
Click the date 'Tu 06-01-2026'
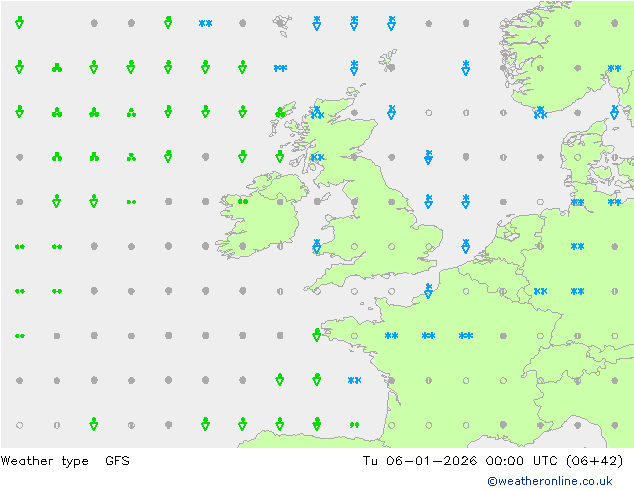(x=420, y=460)
